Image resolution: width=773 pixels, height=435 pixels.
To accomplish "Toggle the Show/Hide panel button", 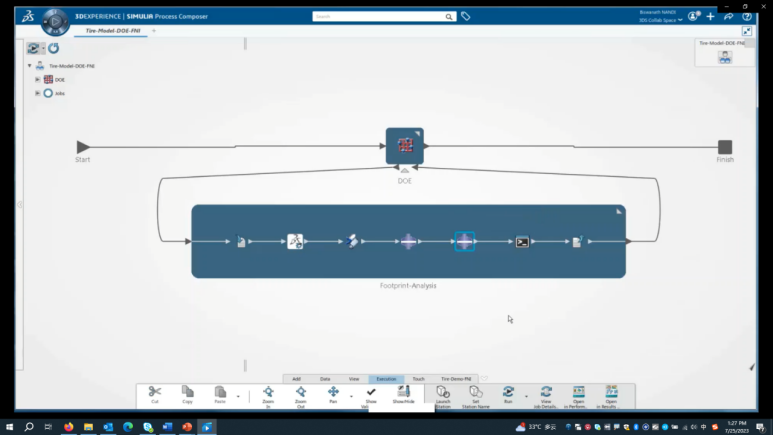I will [x=403, y=393].
